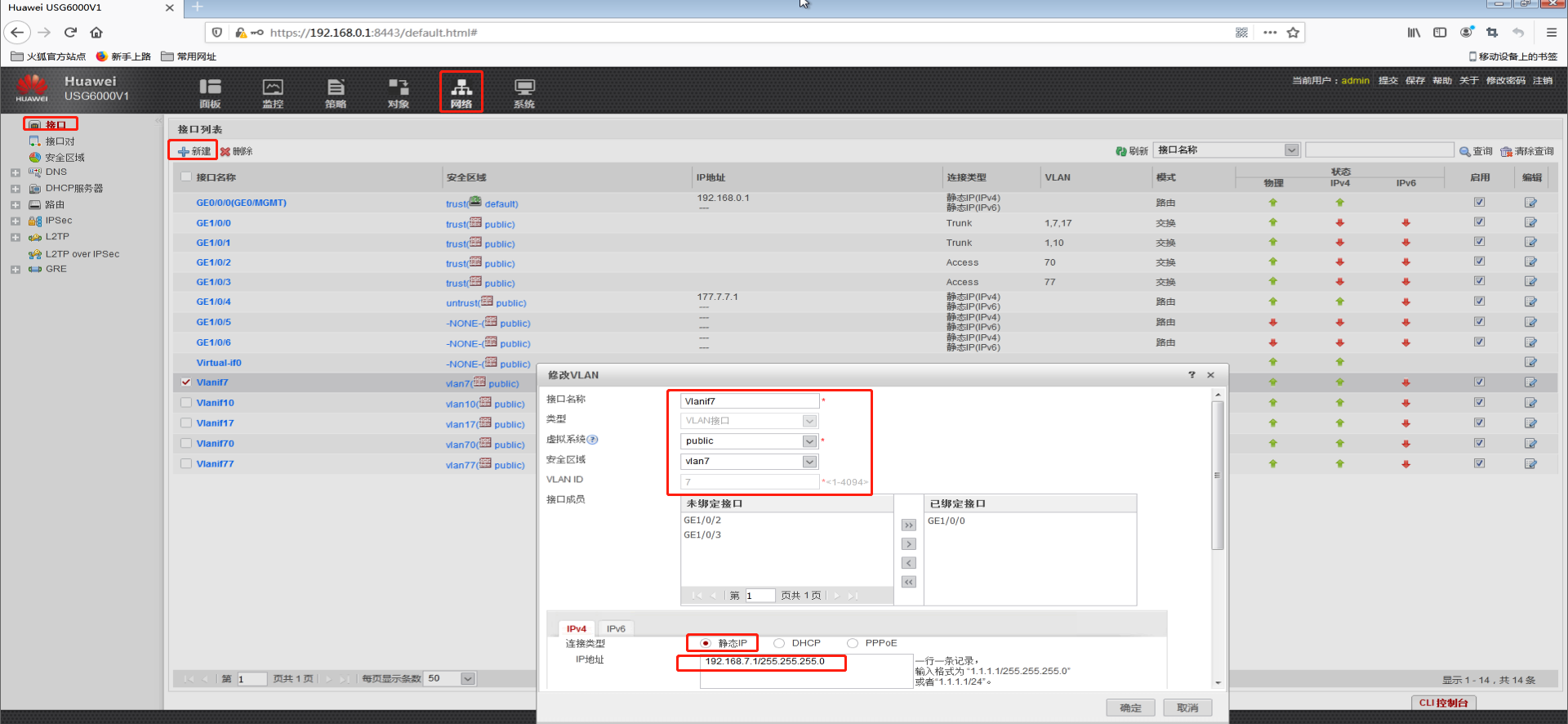The height and width of the screenshot is (724, 1568).
Task: Open the 监控 monitor icon
Action: tap(273, 92)
